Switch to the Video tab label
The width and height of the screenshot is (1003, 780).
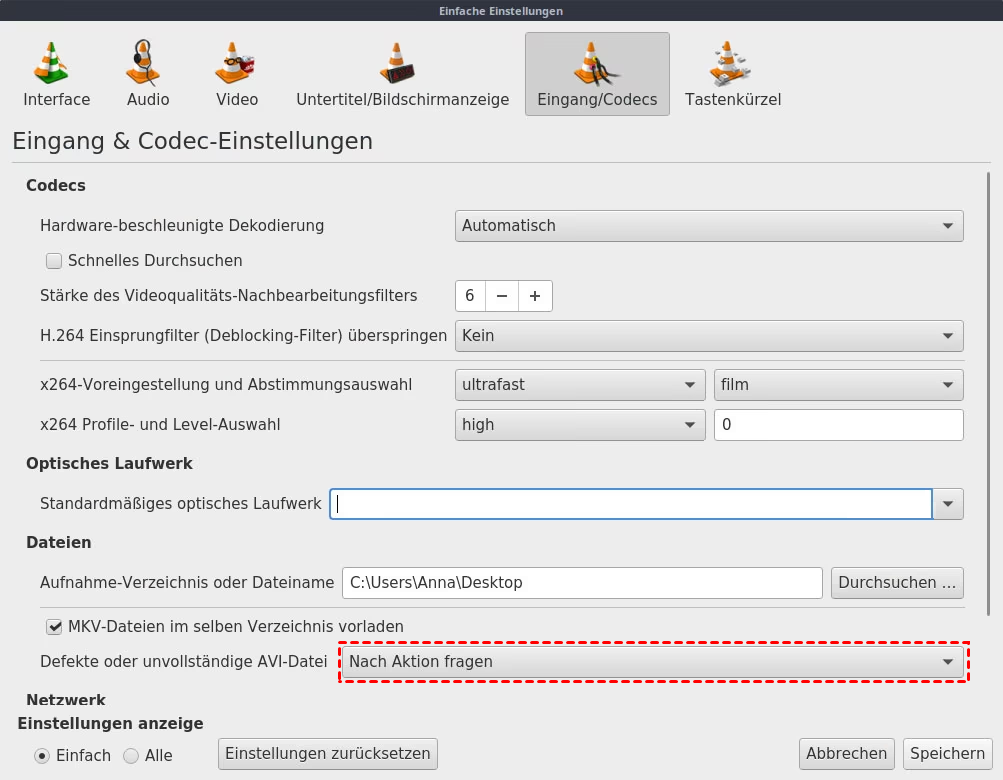click(x=237, y=100)
